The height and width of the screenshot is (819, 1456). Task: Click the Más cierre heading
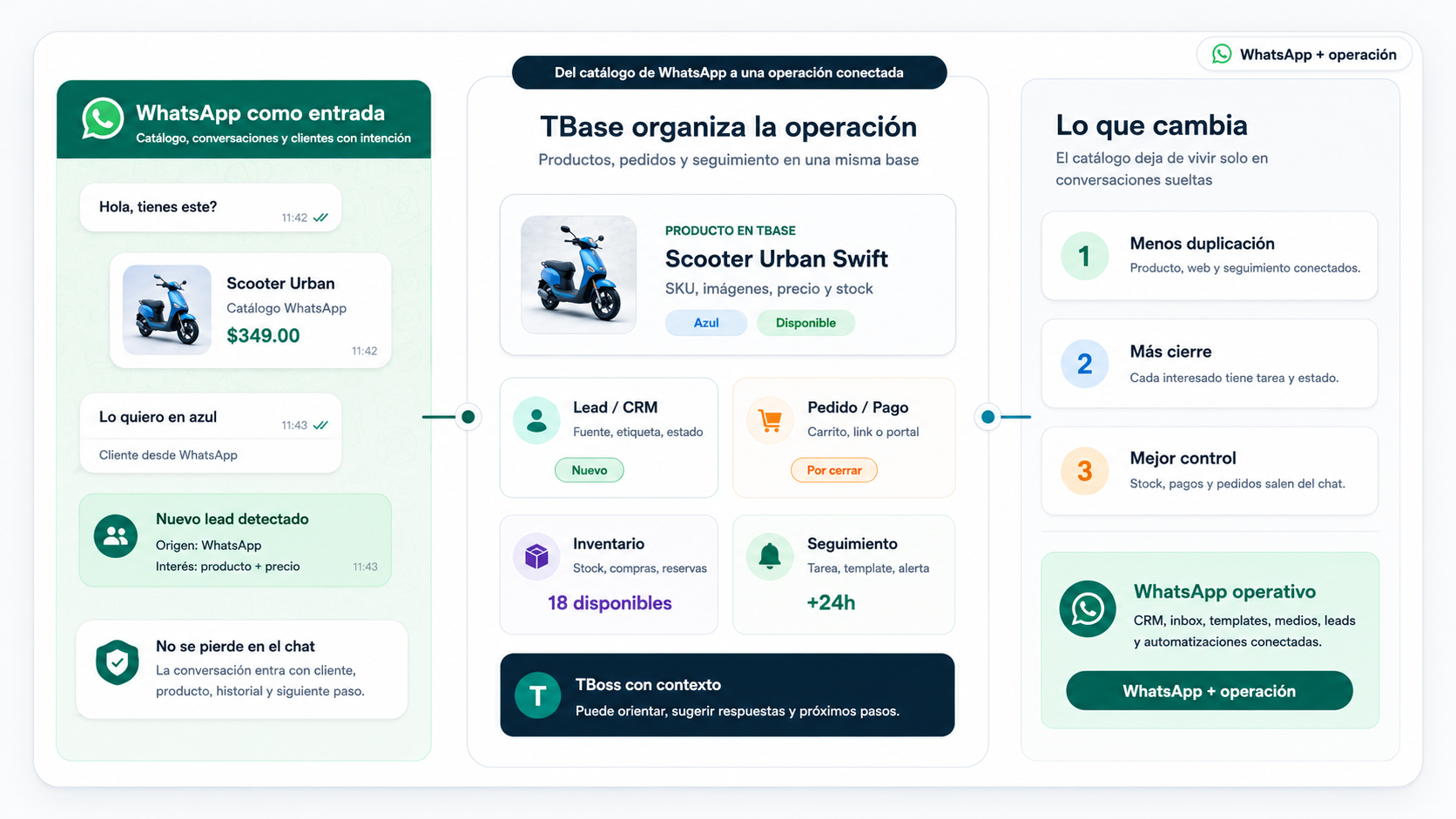coord(1171,352)
